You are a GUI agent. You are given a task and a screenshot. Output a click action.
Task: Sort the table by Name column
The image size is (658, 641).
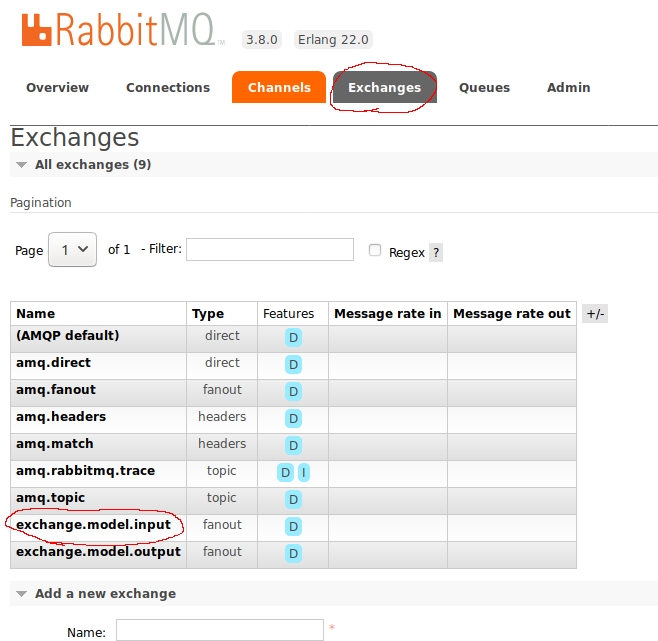click(x=36, y=314)
